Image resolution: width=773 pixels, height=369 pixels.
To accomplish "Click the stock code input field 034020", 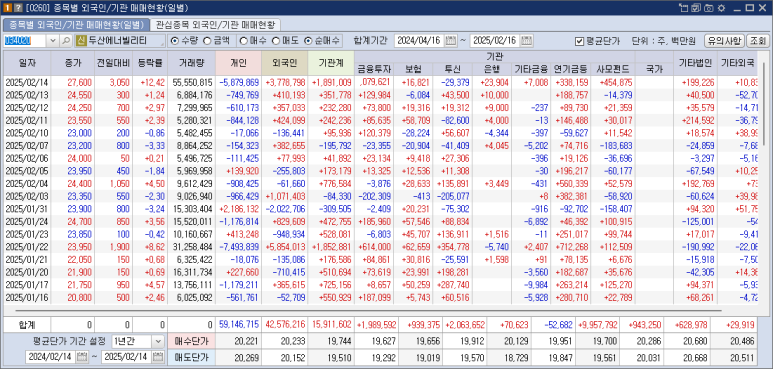I will [x=25, y=41].
